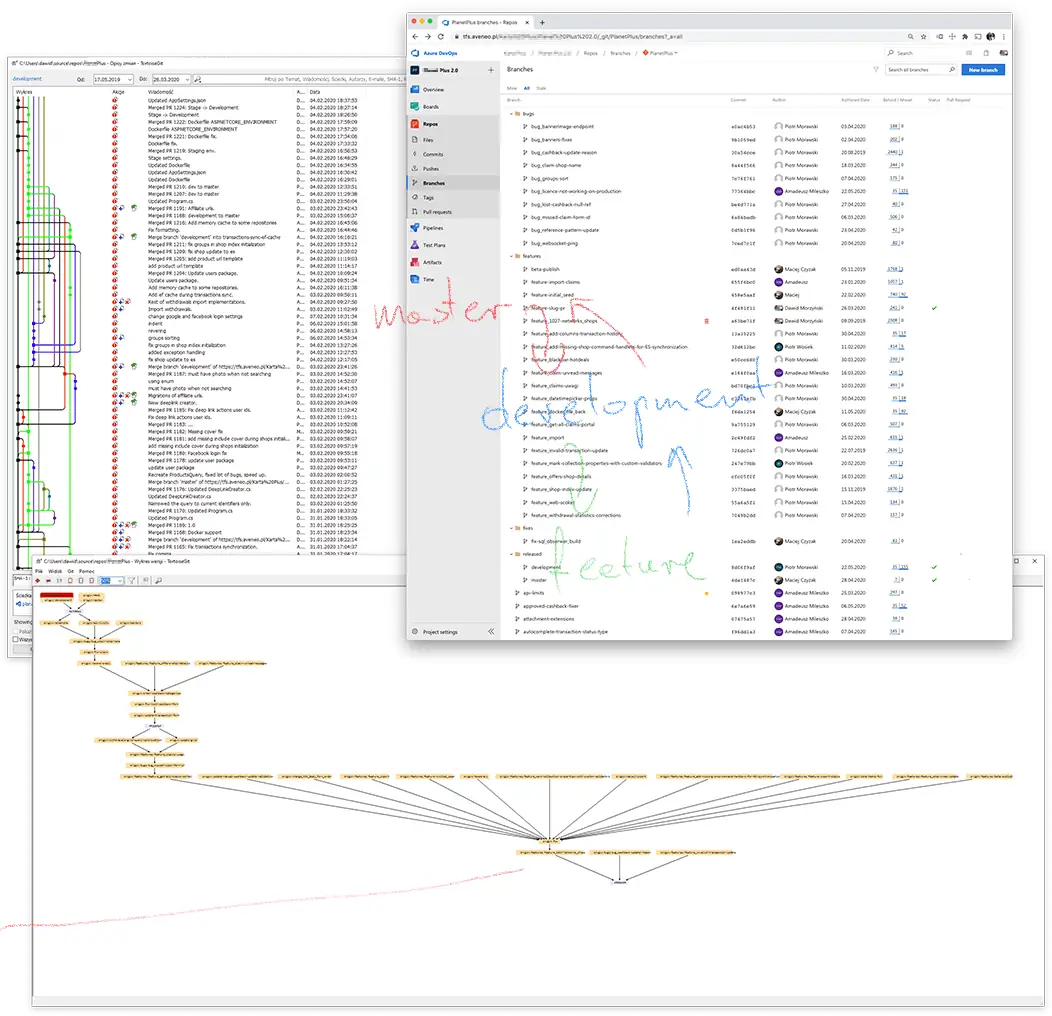Screen dimensions: 1052x1016
Task: Click Repos in the breadcrumb
Action: point(590,53)
